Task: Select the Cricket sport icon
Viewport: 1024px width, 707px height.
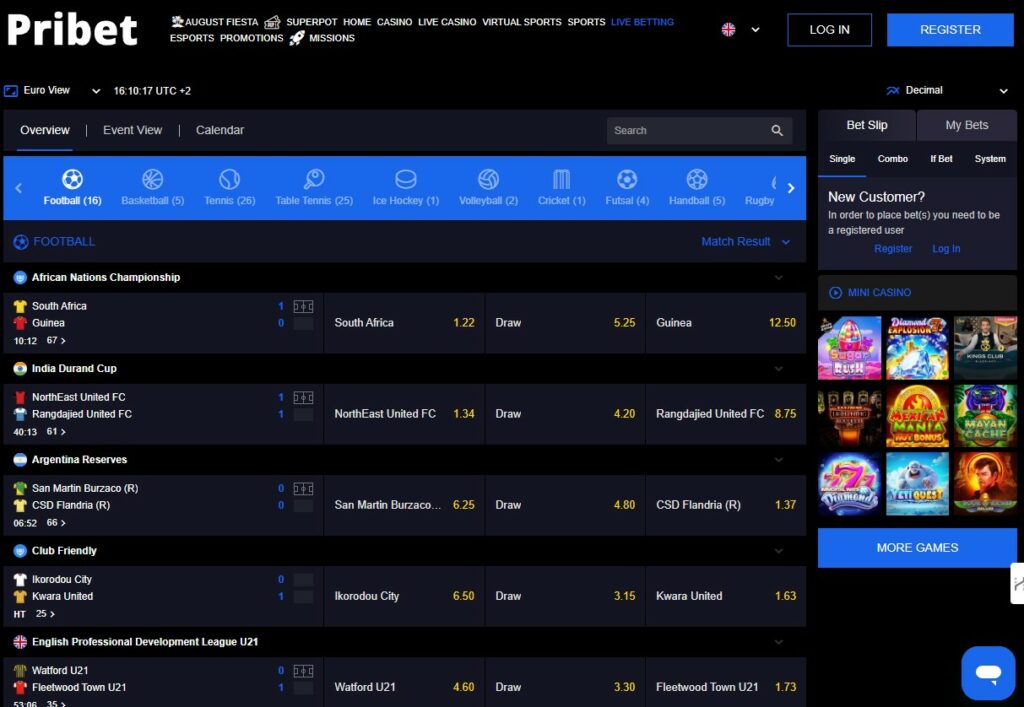Action: (x=562, y=179)
